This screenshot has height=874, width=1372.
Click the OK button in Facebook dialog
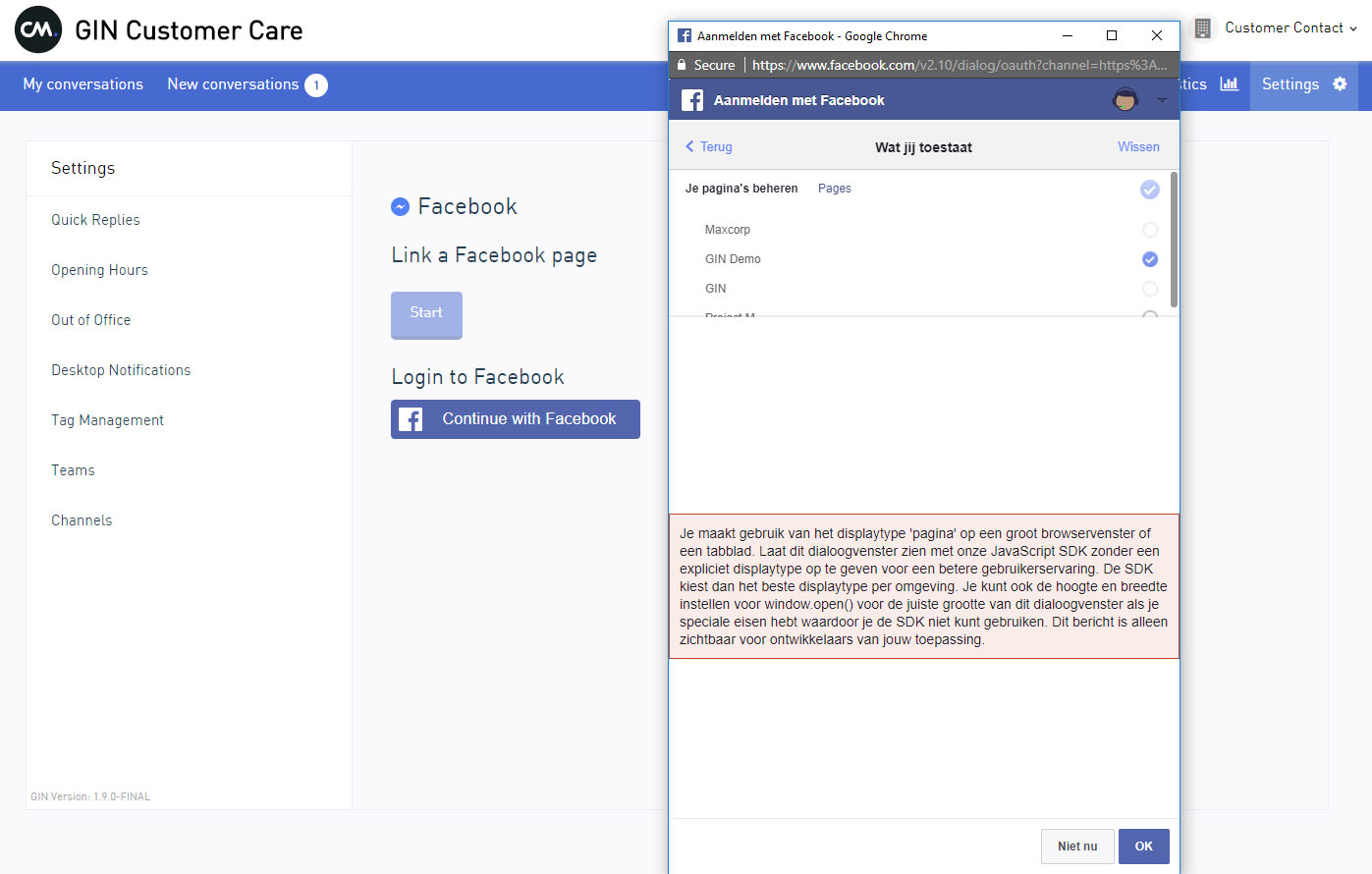point(1144,847)
